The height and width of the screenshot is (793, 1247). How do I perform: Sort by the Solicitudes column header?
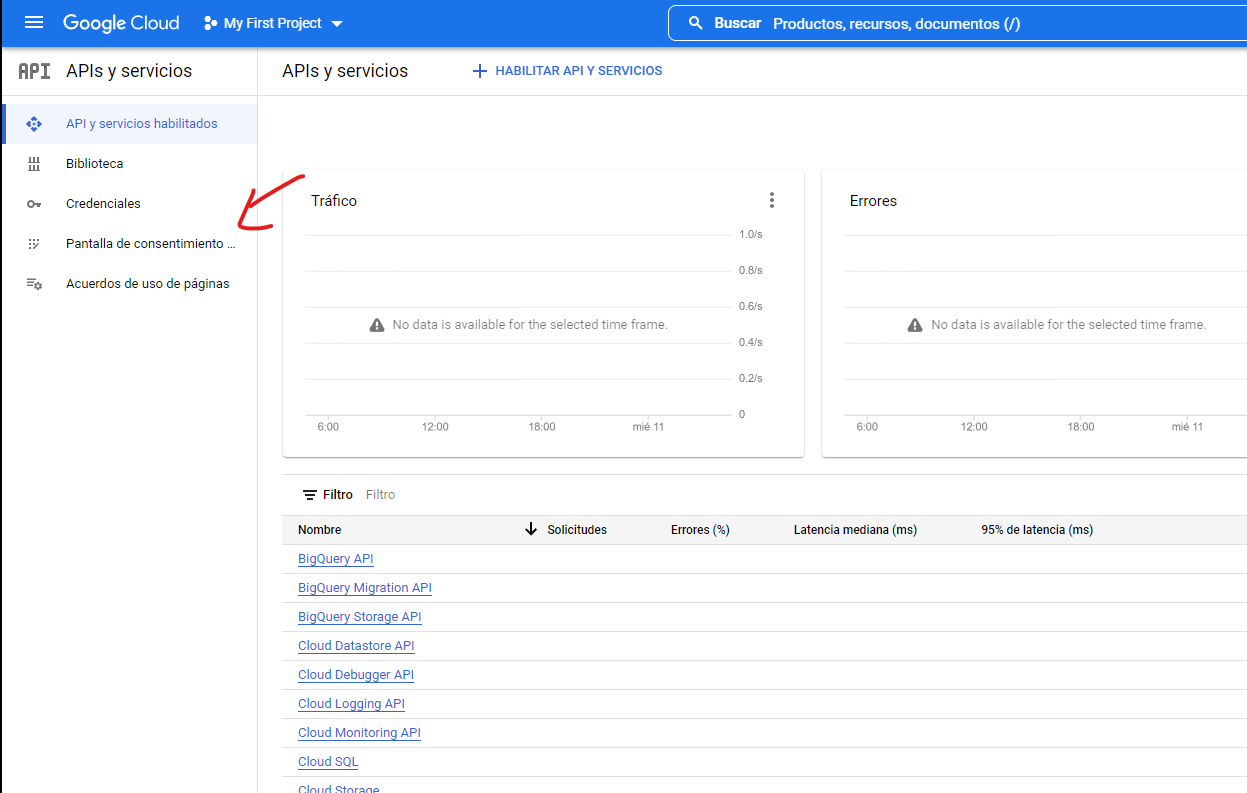(x=577, y=530)
